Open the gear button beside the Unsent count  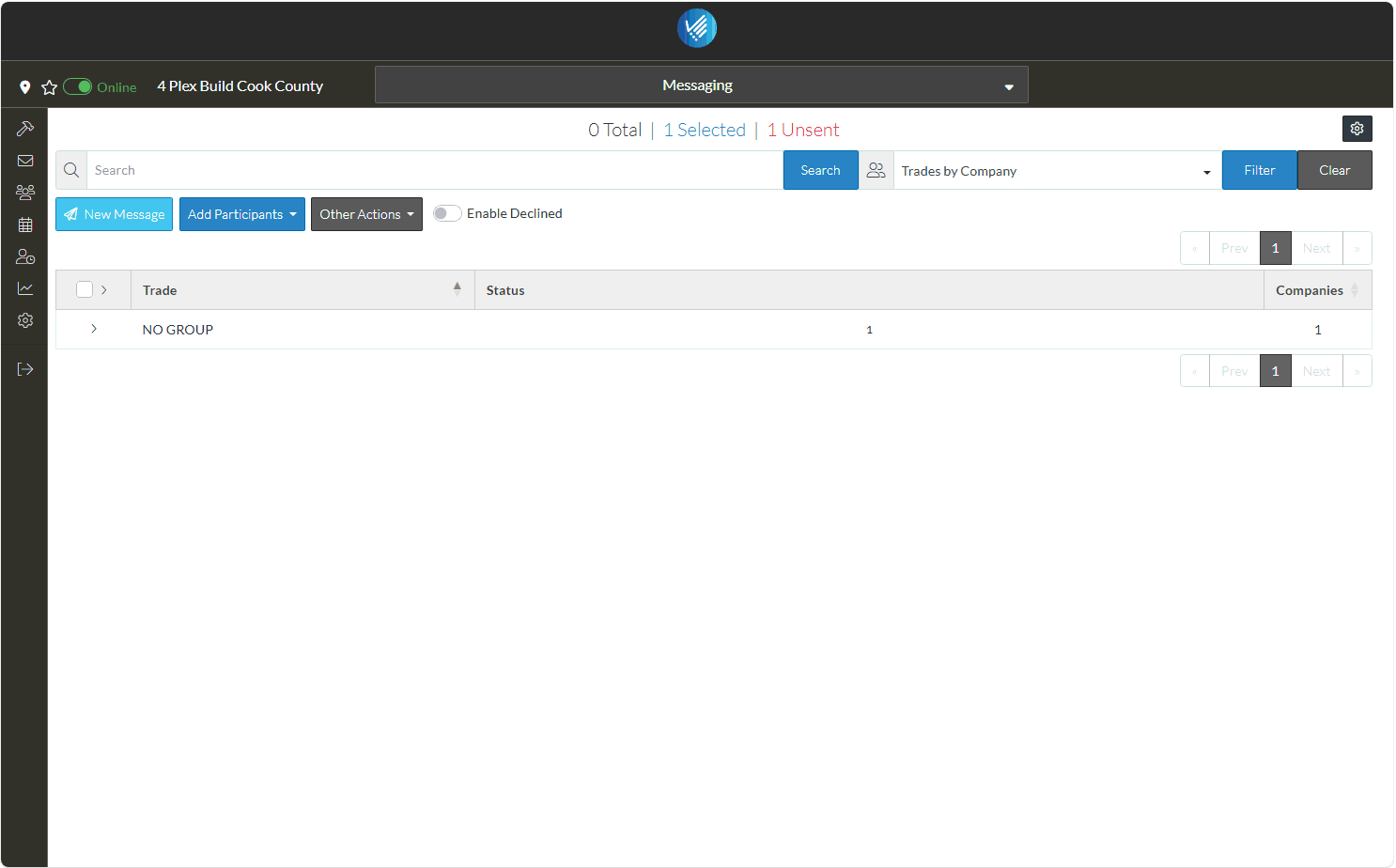[x=1357, y=129]
